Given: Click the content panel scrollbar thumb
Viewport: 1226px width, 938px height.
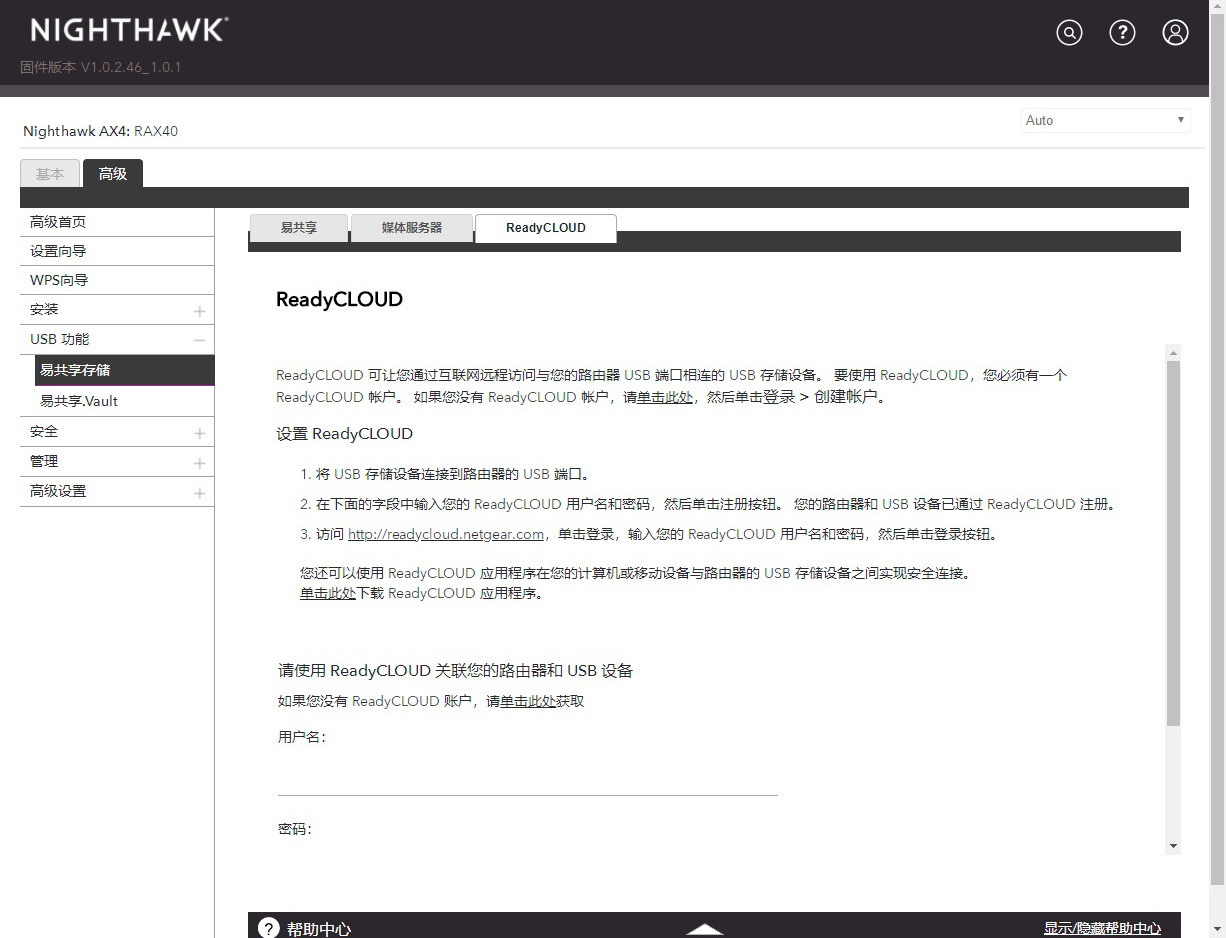Looking at the screenshot, I should coord(1174,543).
